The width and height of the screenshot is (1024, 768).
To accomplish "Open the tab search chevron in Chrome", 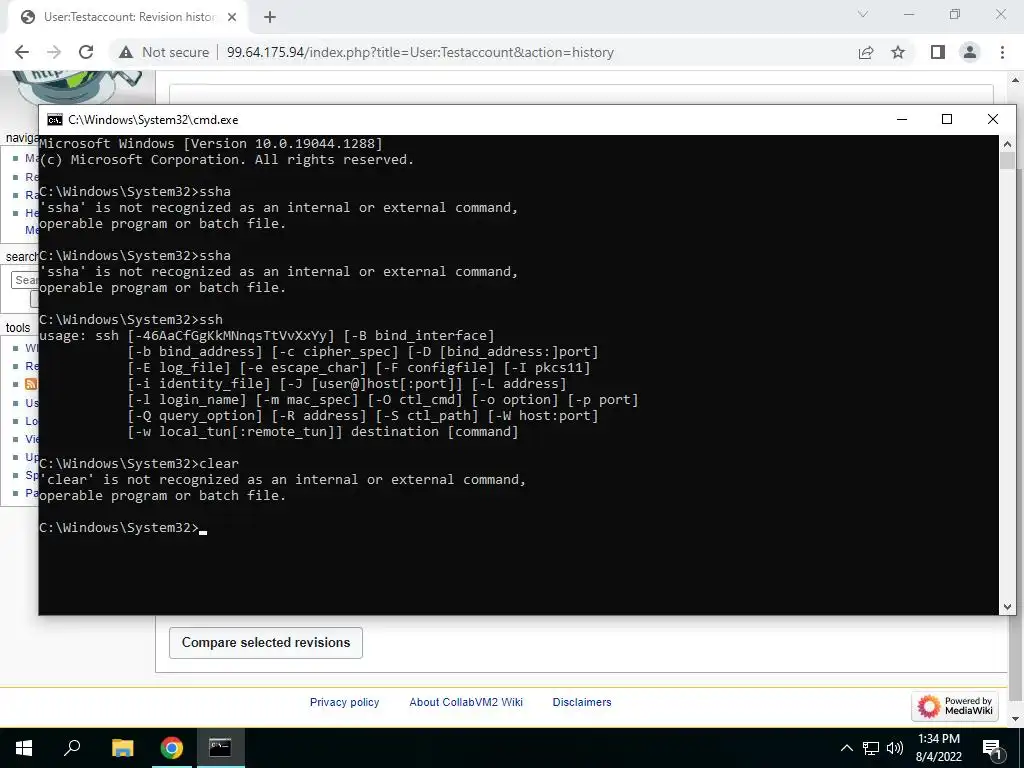I will pos(863,14).
